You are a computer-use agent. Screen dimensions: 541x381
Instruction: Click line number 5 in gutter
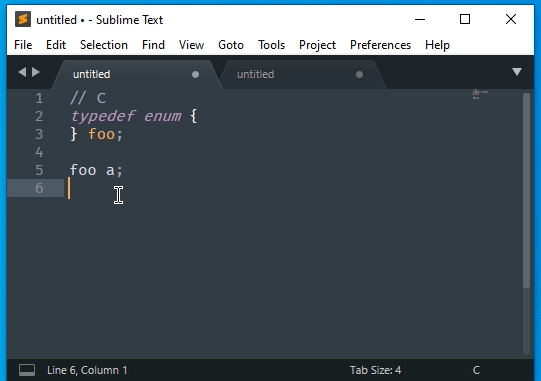click(39, 170)
